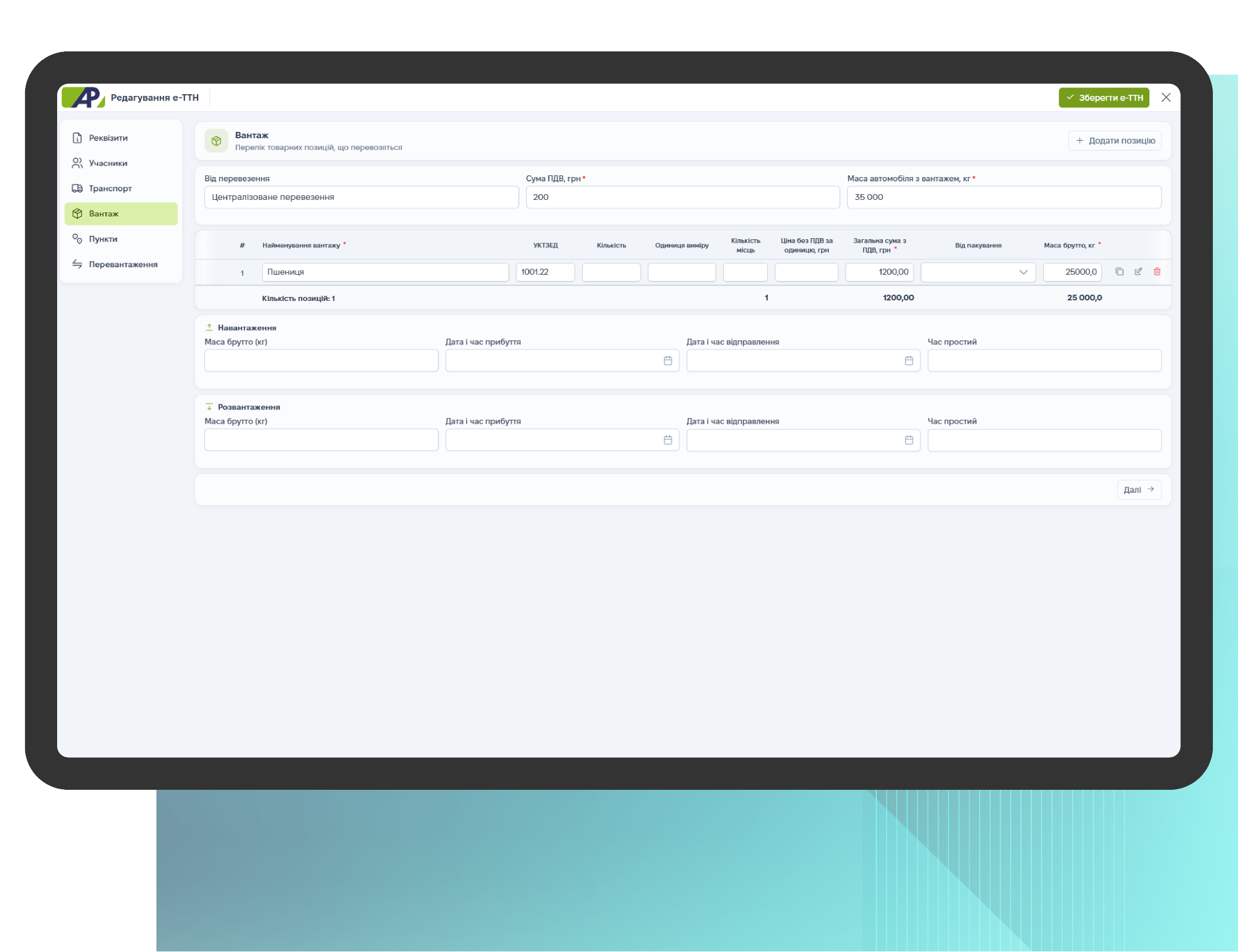Open calendar for Розвантаження departure date

point(908,440)
